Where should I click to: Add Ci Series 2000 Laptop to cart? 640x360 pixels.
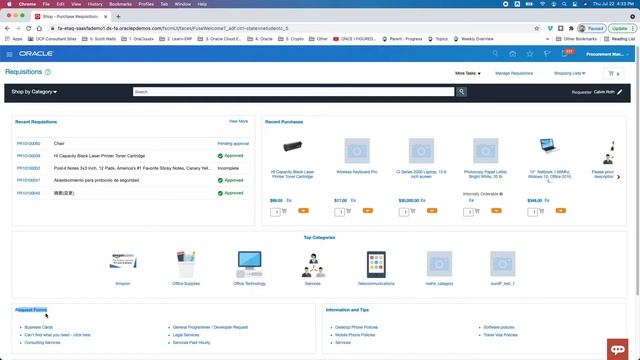[413, 211]
